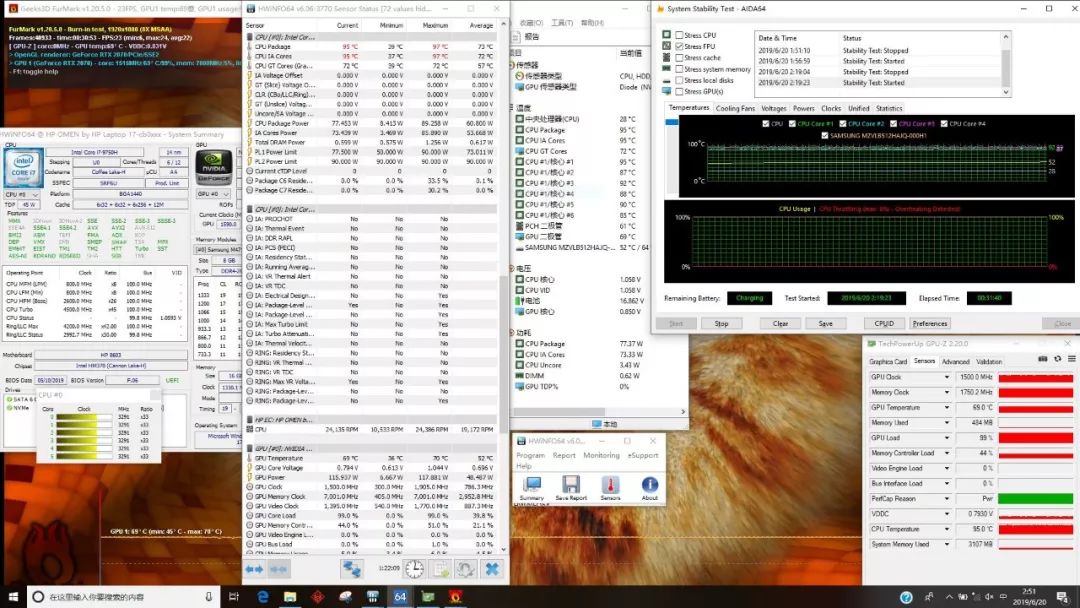Switch to Voltages tab in AIDA64

[x=773, y=108]
